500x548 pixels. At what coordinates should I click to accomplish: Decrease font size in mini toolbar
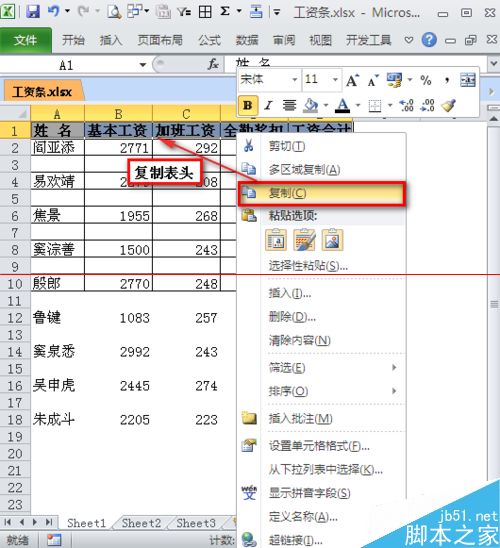(x=373, y=81)
